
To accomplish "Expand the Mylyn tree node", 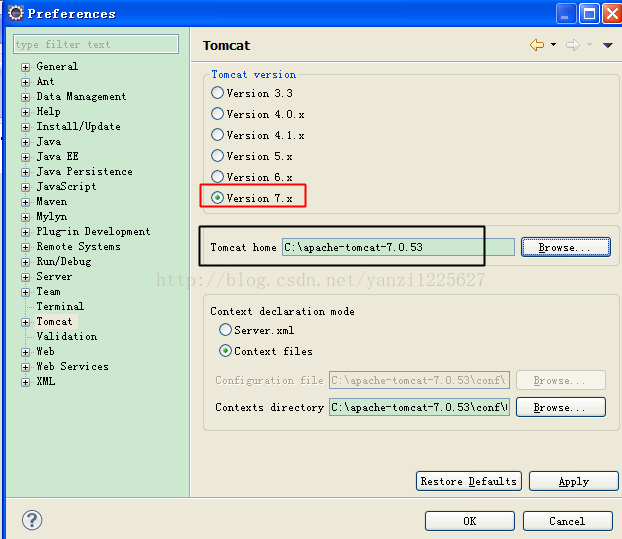I will point(25,217).
